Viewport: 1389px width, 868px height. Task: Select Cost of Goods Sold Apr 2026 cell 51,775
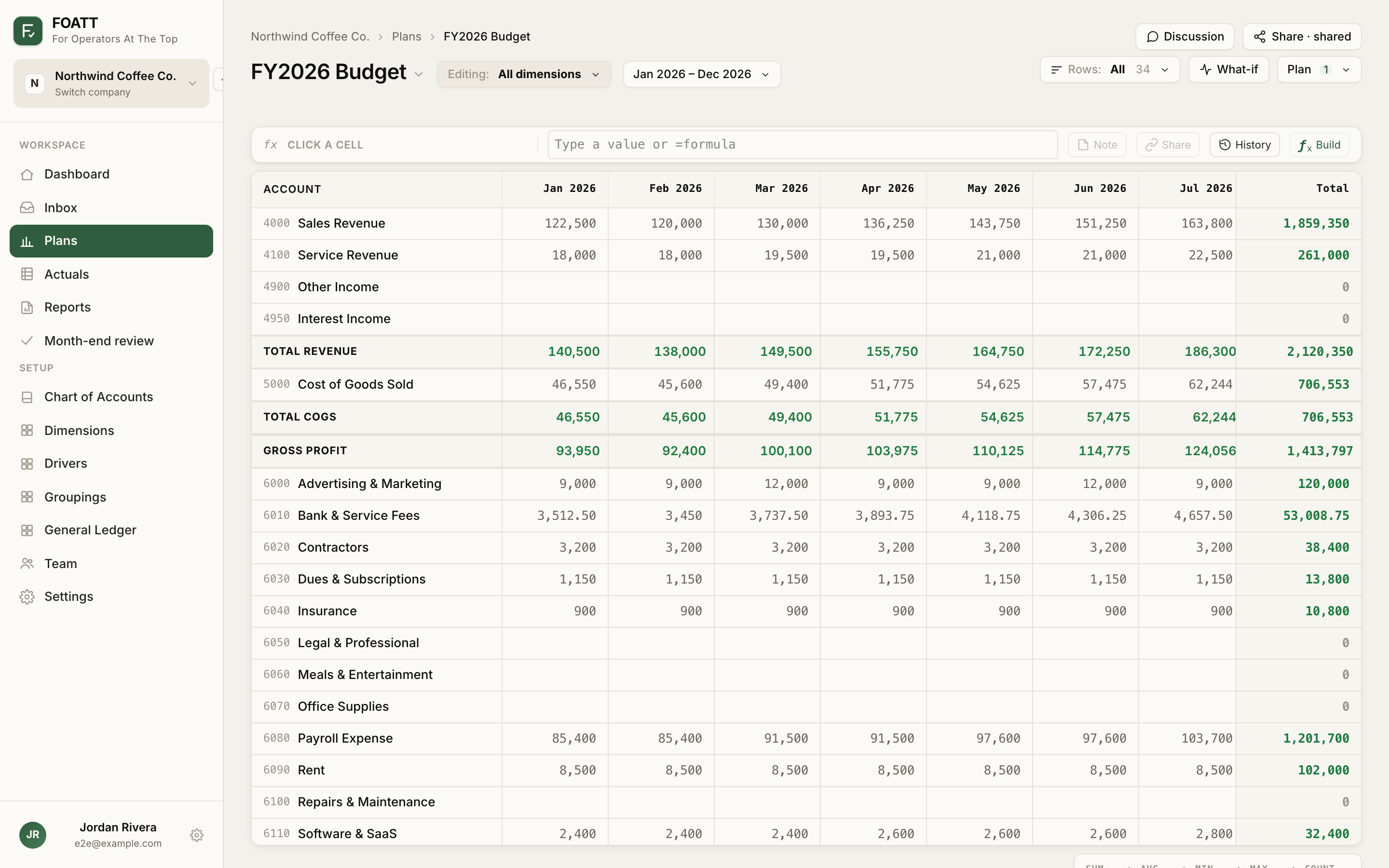pyautogui.click(x=873, y=385)
